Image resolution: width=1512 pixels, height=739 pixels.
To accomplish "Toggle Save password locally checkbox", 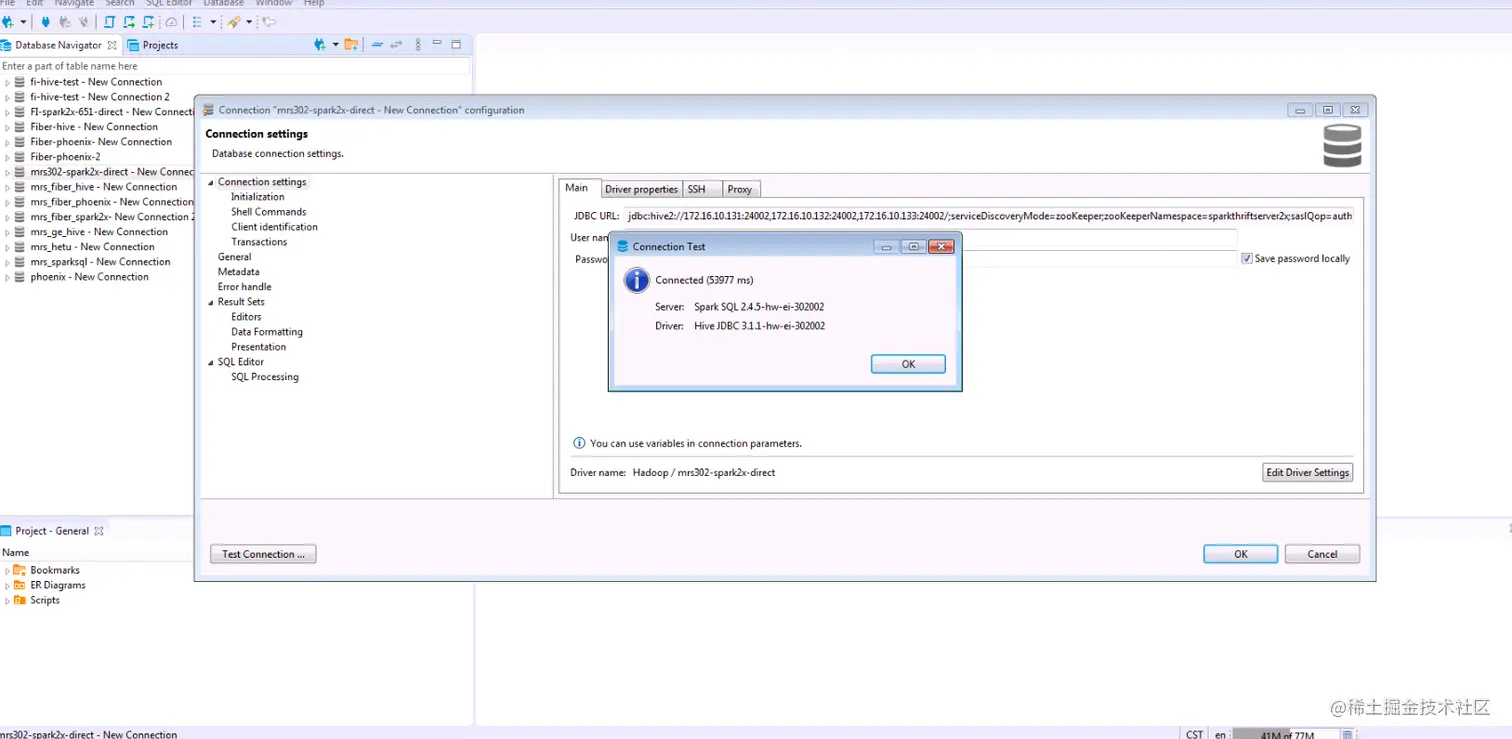I will [1246, 258].
